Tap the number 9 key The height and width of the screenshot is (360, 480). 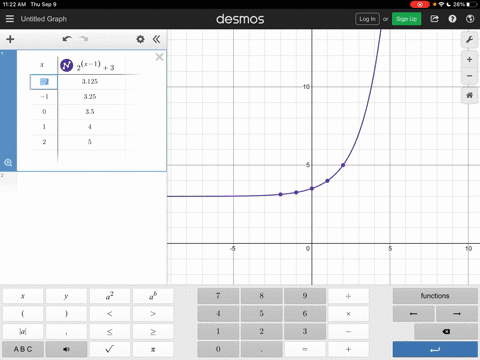305,296
